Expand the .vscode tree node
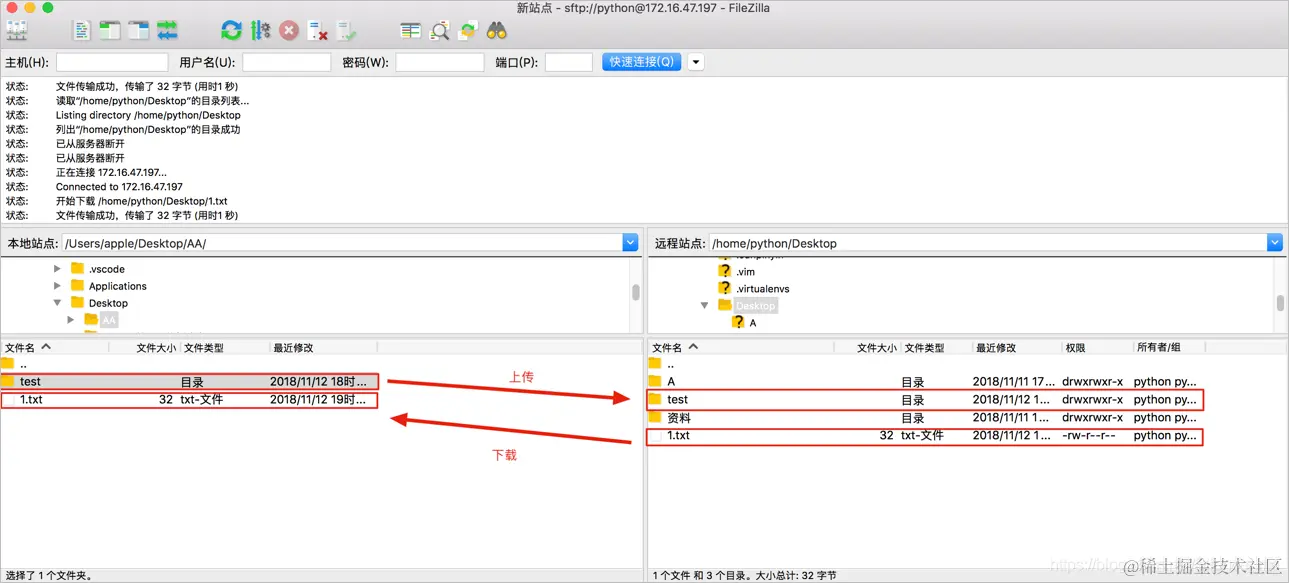This screenshot has width=1289, height=583. pyautogui.click(x=57, y=269)
